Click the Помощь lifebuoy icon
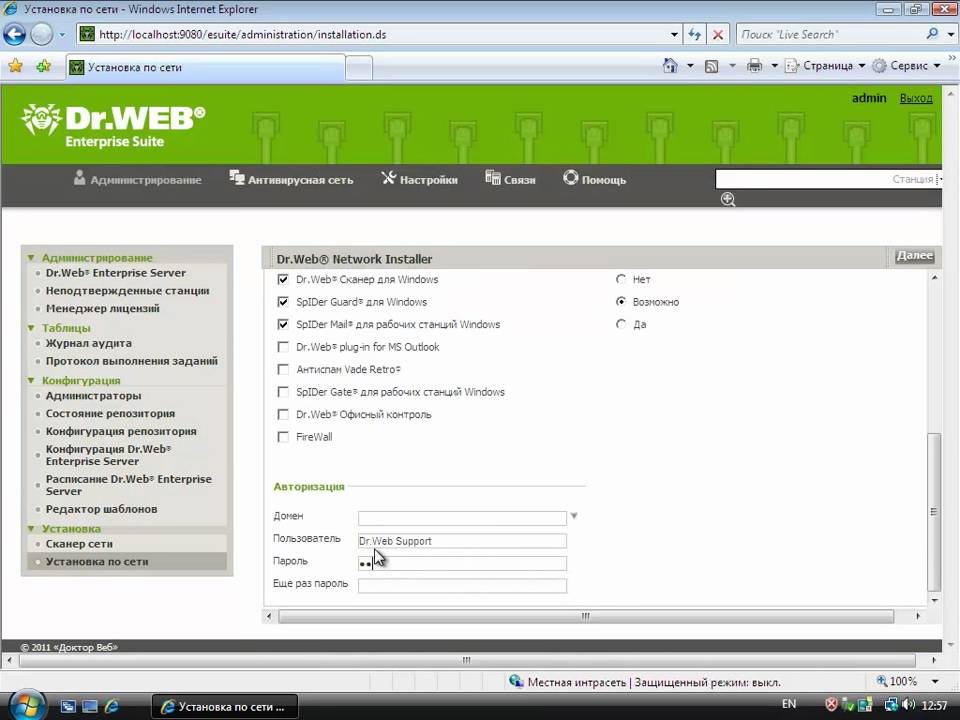This screenshot has width=960, height=720. 571,178
